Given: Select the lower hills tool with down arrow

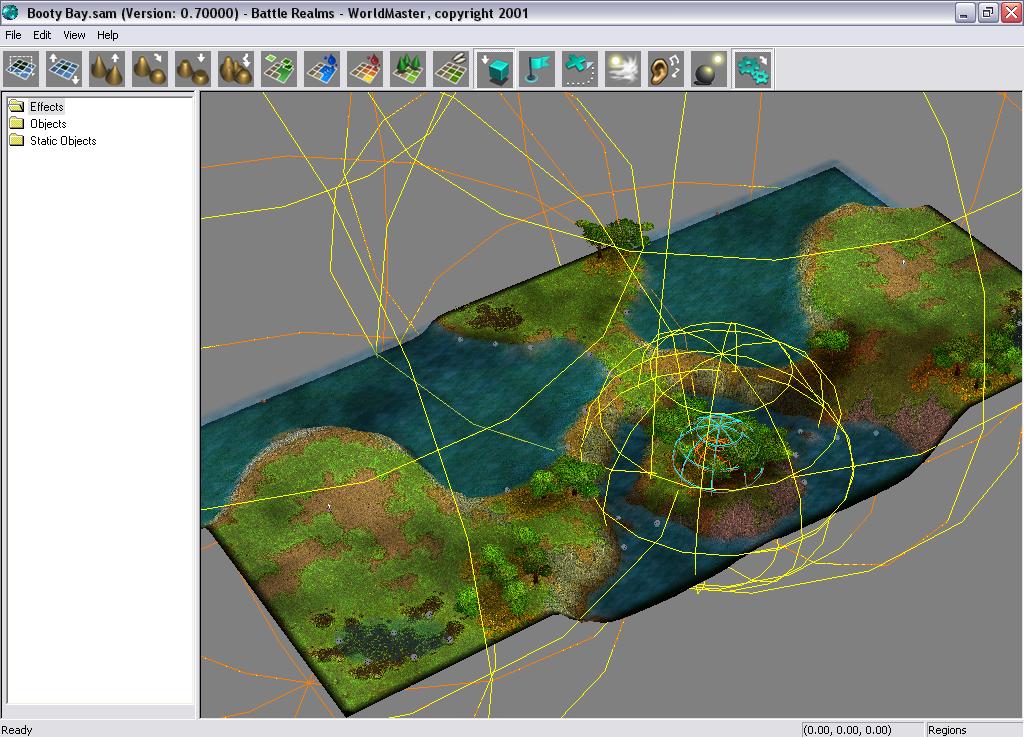Looking at the screenshot, I should [192, 69].
